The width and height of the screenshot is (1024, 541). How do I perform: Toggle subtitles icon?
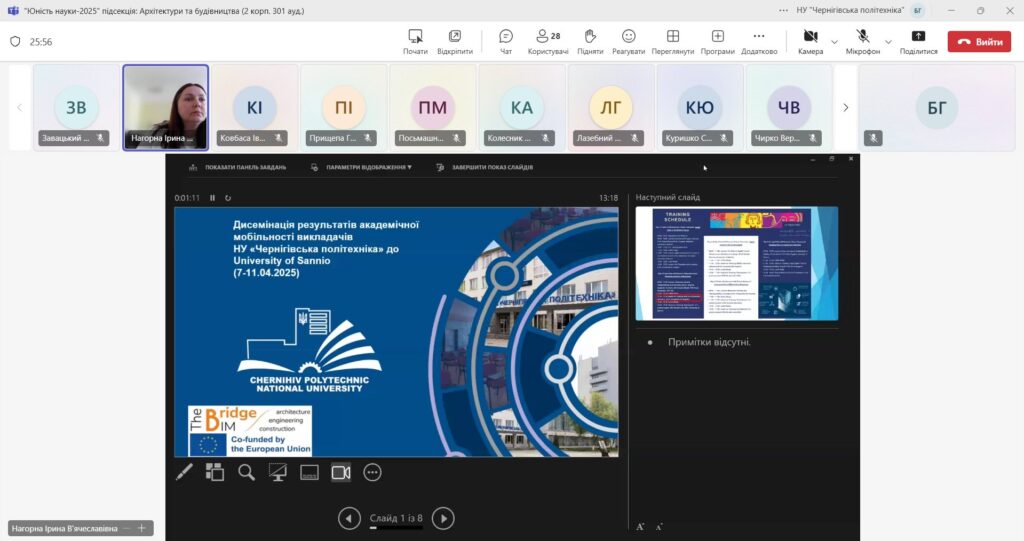coord(309,472)
